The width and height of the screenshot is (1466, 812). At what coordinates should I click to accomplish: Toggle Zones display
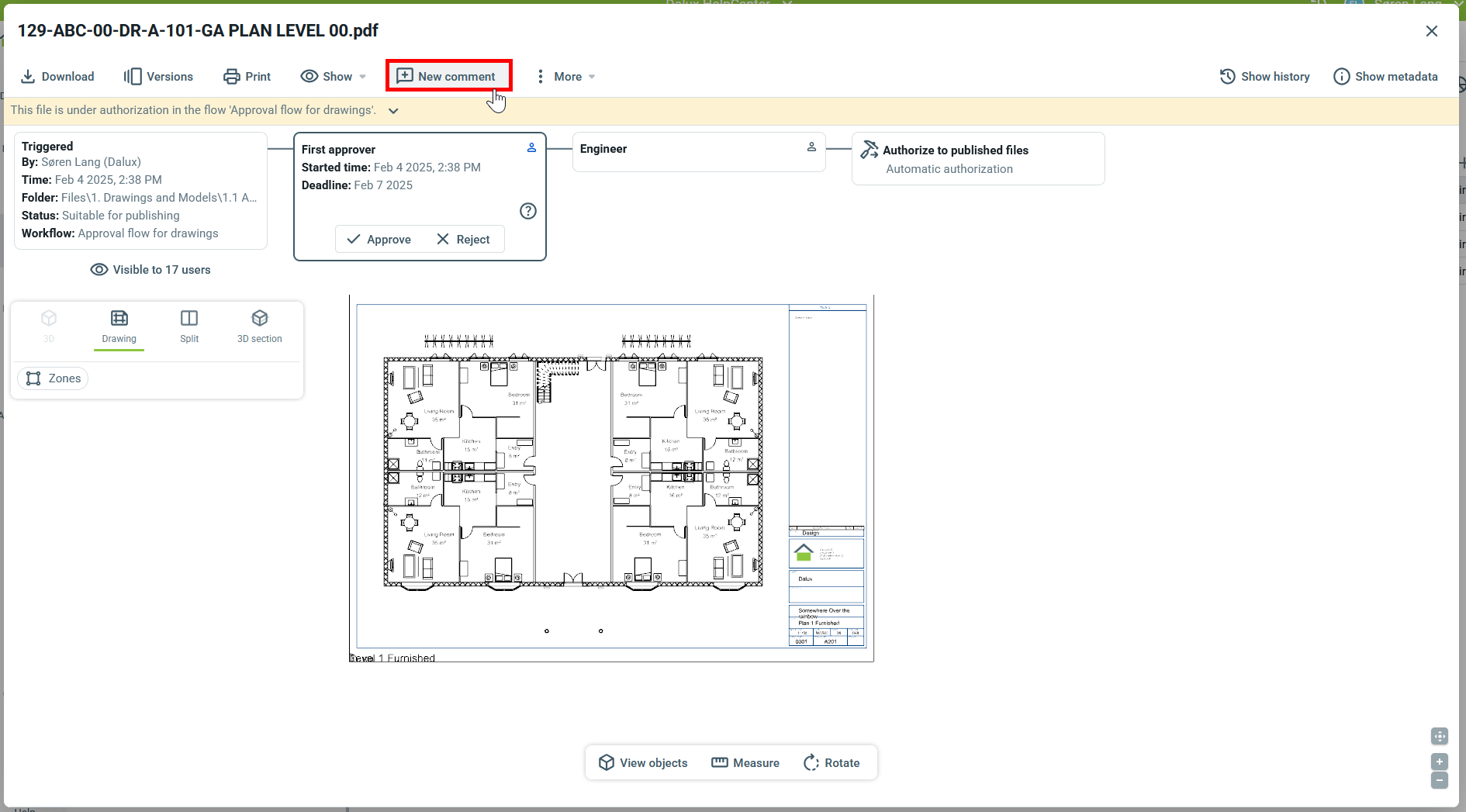tap(53, 378)
